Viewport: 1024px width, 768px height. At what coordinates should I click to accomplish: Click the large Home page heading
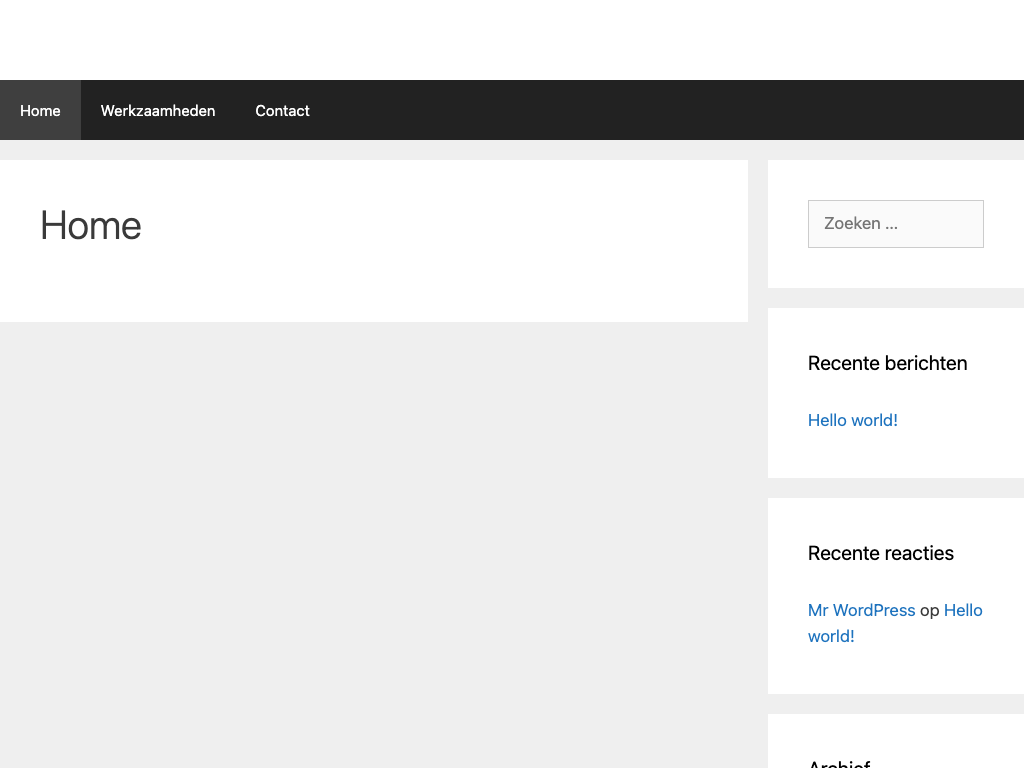tap(90, 226)
